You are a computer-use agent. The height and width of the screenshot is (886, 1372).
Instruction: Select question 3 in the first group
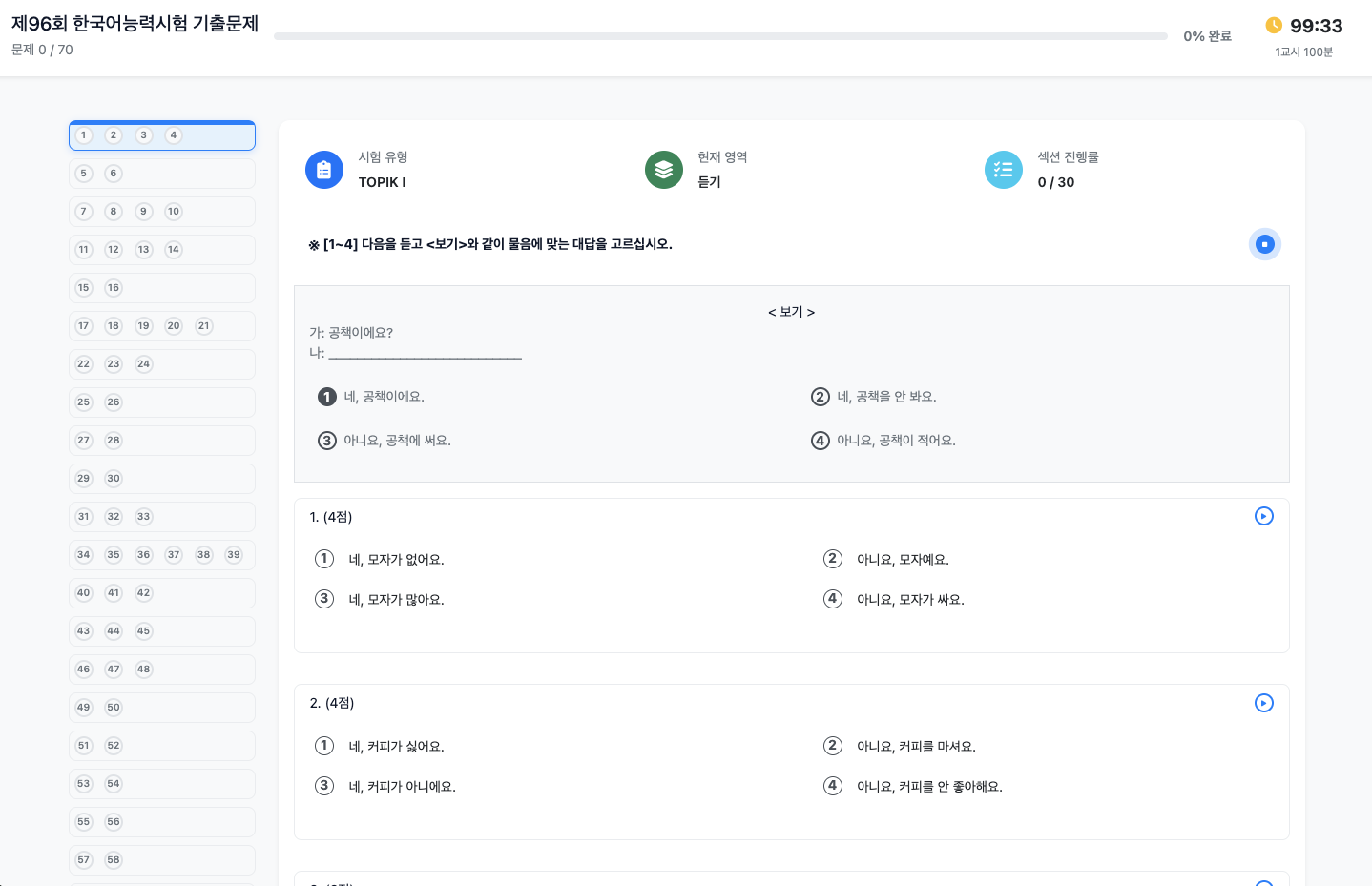point(144,135)
